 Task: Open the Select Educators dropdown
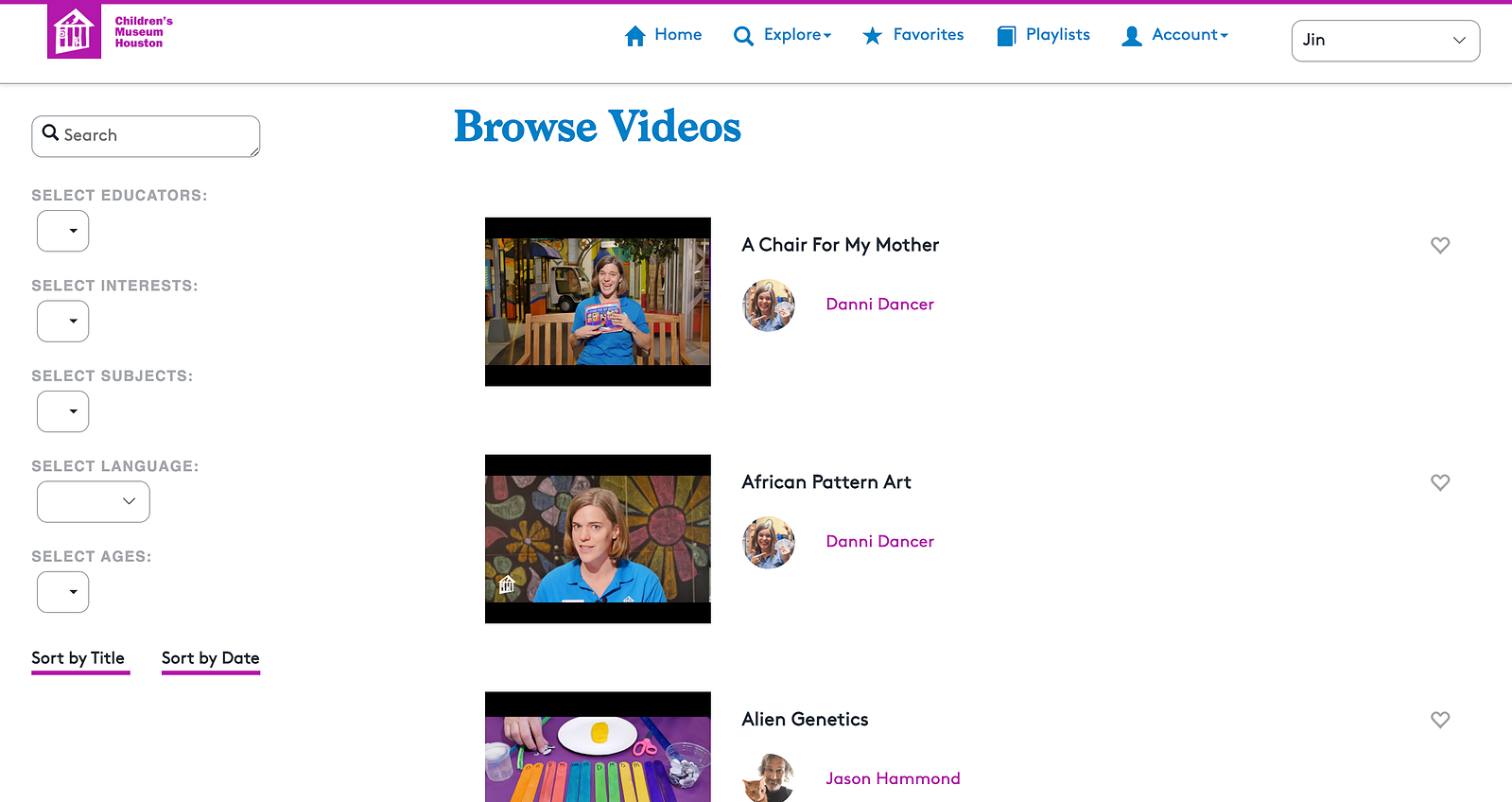(63, 231)
